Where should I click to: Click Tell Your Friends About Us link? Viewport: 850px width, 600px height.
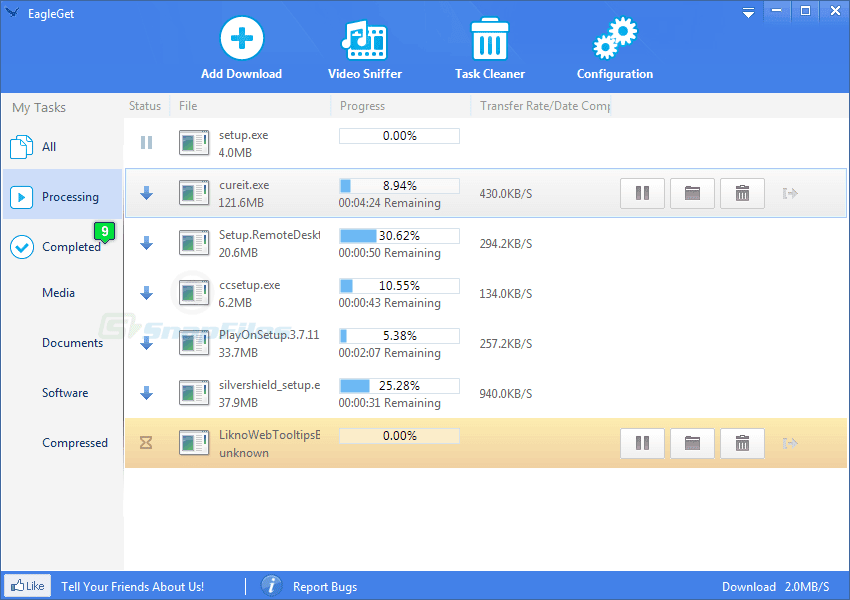(x=132, y=586)
